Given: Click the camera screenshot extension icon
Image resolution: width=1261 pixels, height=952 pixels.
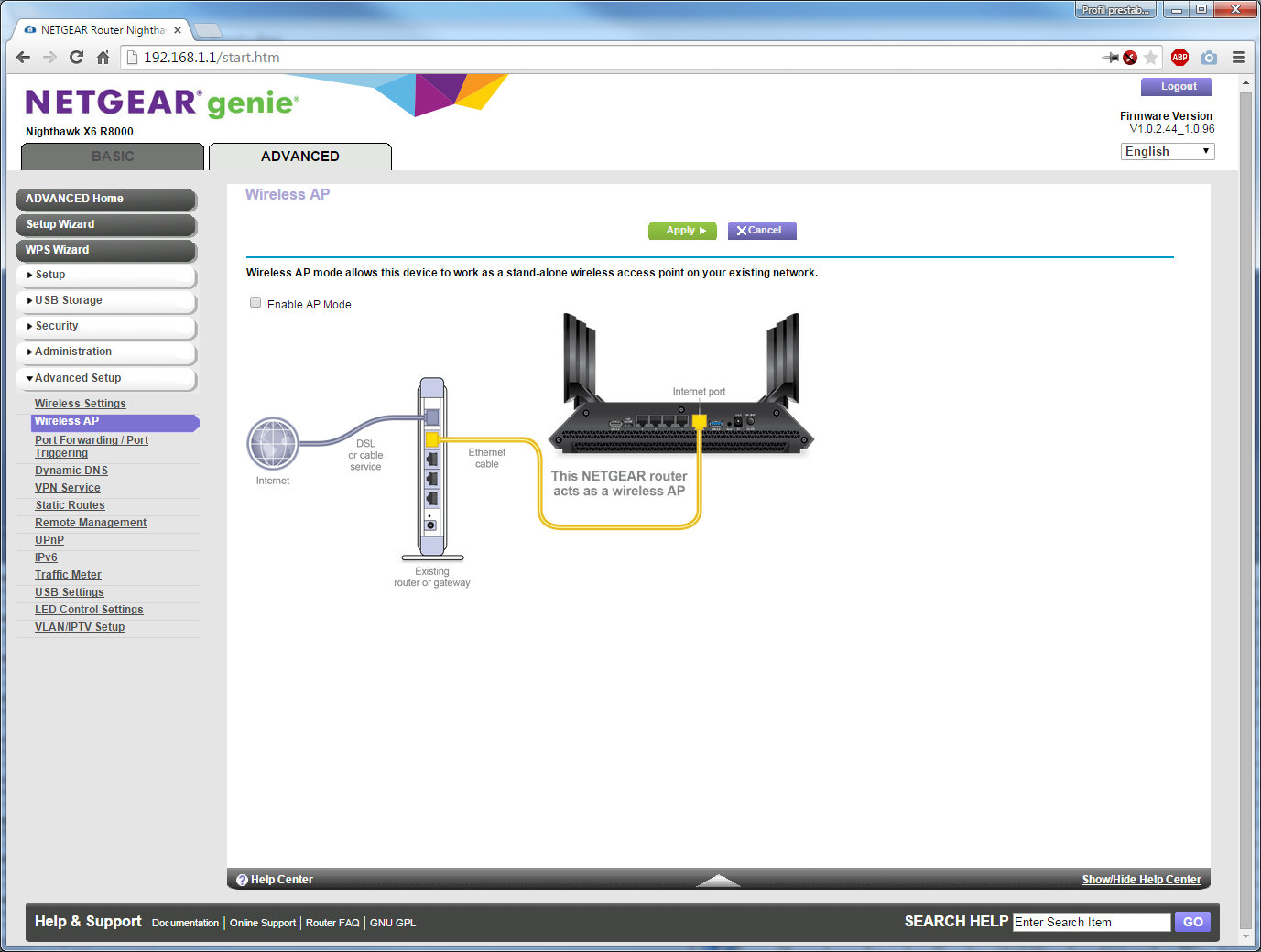Looking at the screenshot, I should coord(1209,58).
